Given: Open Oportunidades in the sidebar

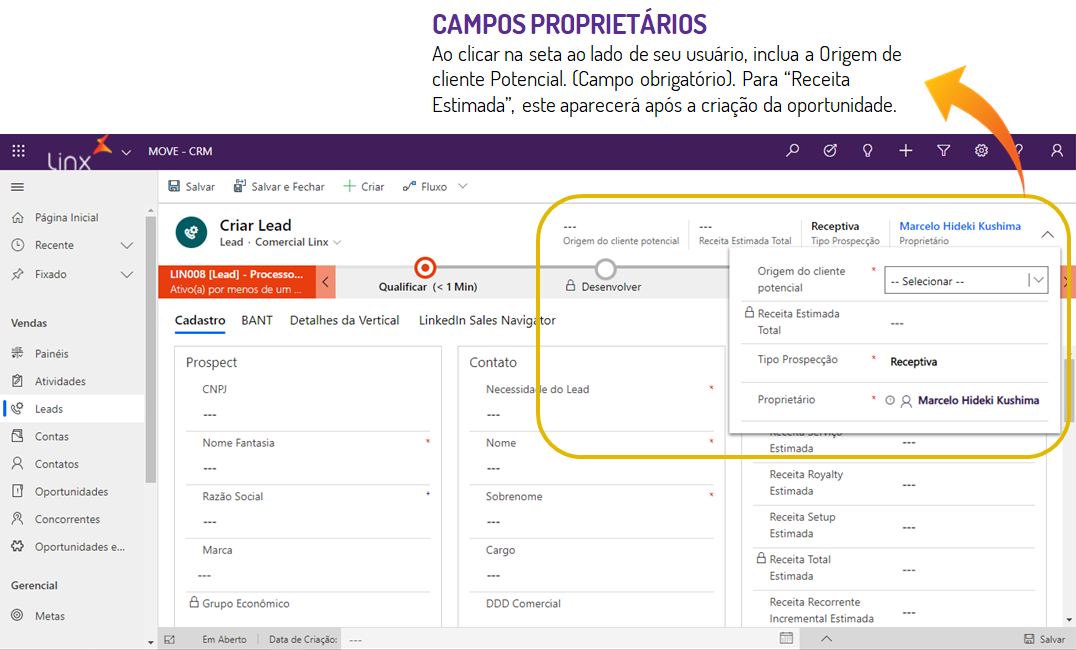Looking at the screenshot, I should click(x=72, y=491).
